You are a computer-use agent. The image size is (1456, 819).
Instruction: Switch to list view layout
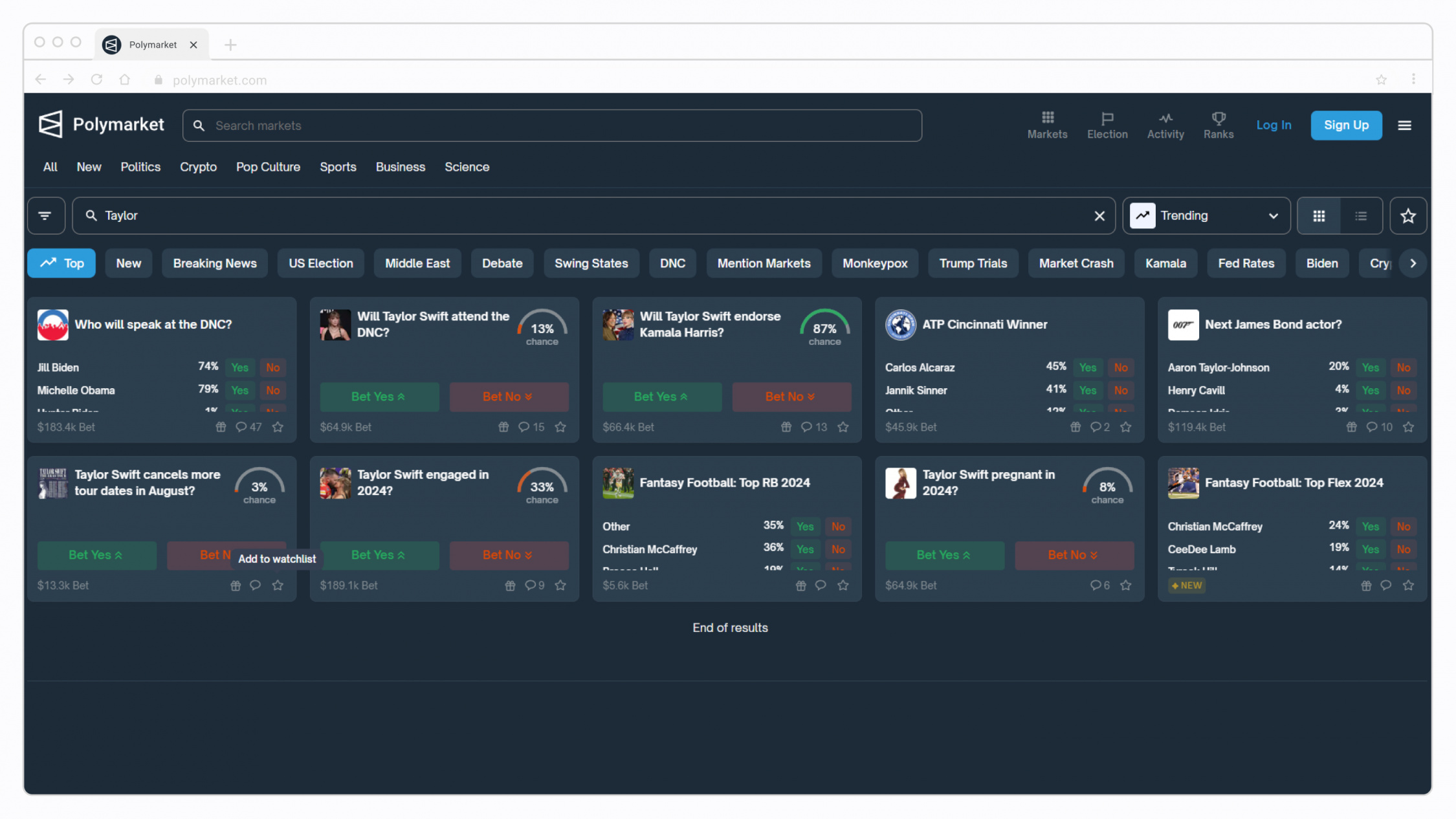pyautogui.click(x=1361, y=216)
